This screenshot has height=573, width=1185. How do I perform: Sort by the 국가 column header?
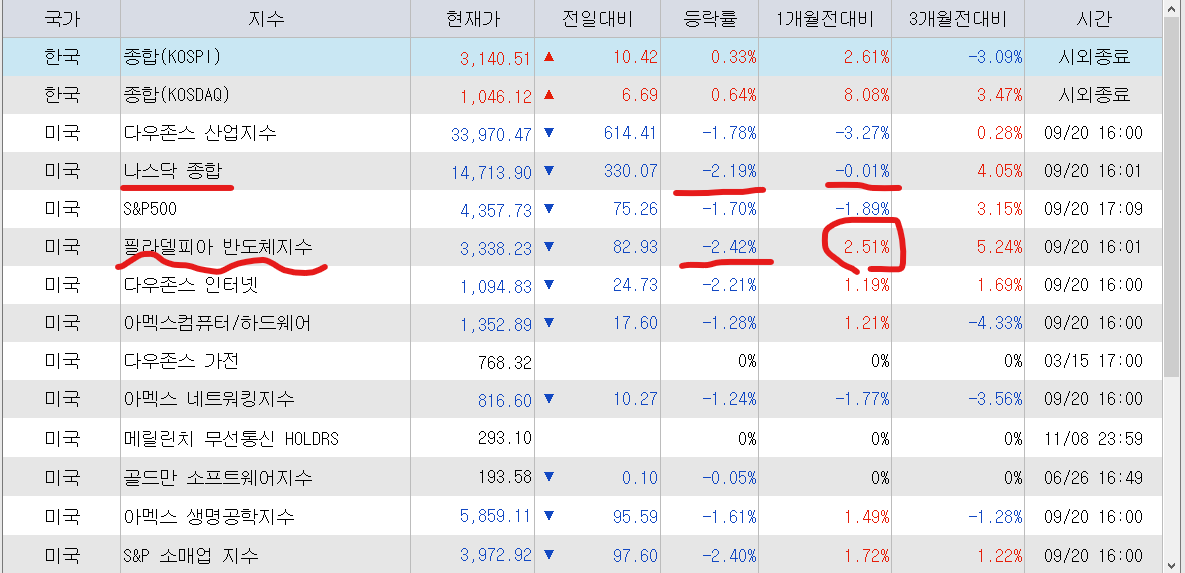61,19
